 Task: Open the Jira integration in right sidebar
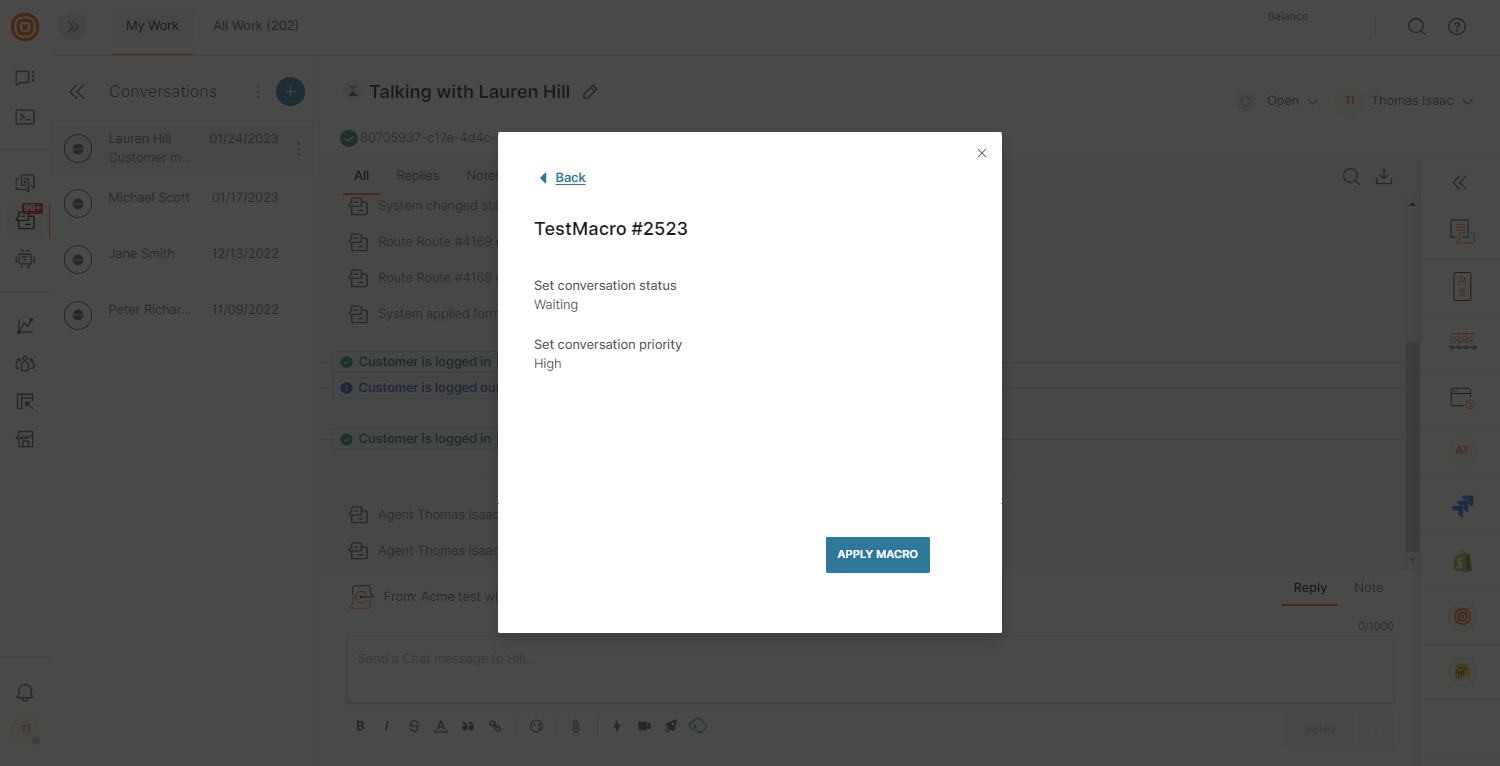(x=1462, y=507)
